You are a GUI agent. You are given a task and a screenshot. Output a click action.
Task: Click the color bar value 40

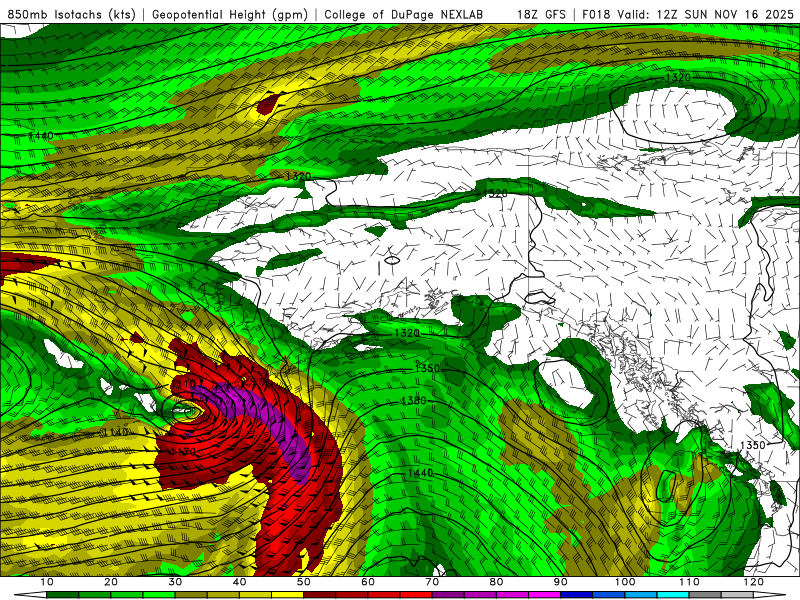point(239,582)
